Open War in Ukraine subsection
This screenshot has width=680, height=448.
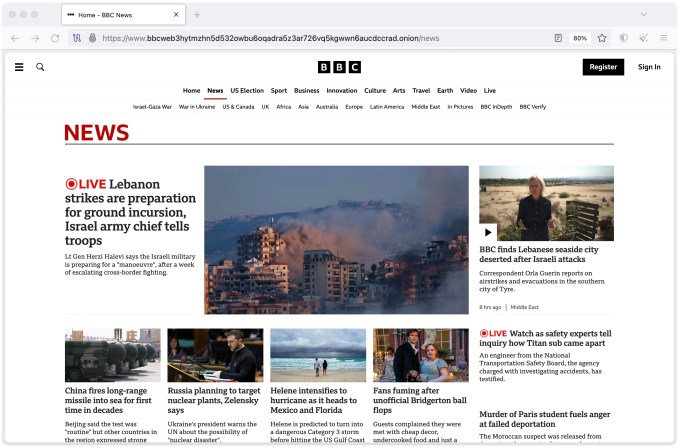[197, 107]
